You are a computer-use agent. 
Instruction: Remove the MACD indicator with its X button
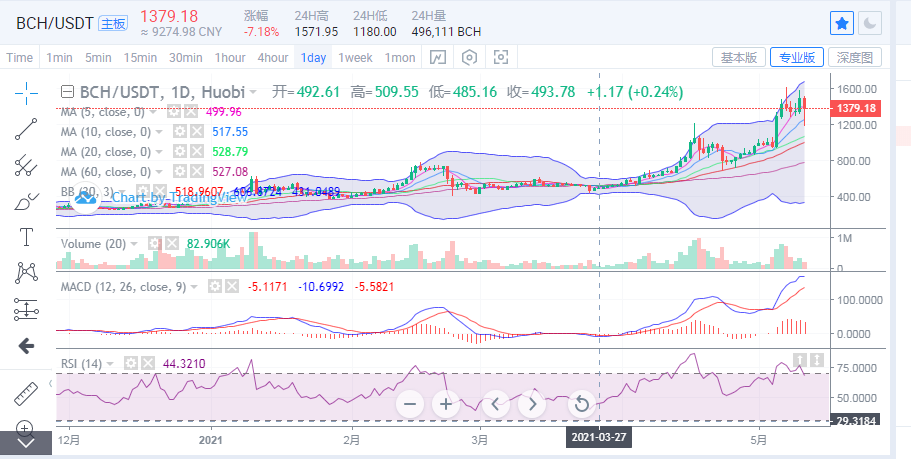[x=232, y=287]
